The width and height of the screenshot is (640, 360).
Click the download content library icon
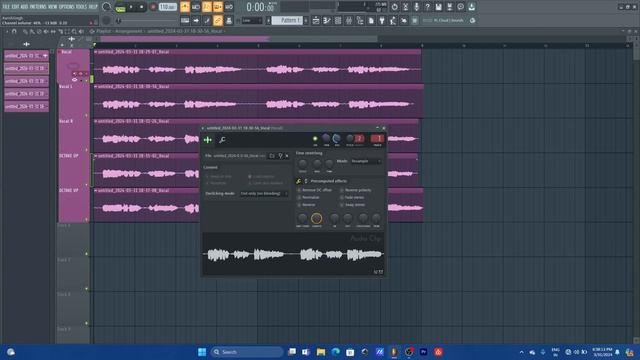[471, 7]
